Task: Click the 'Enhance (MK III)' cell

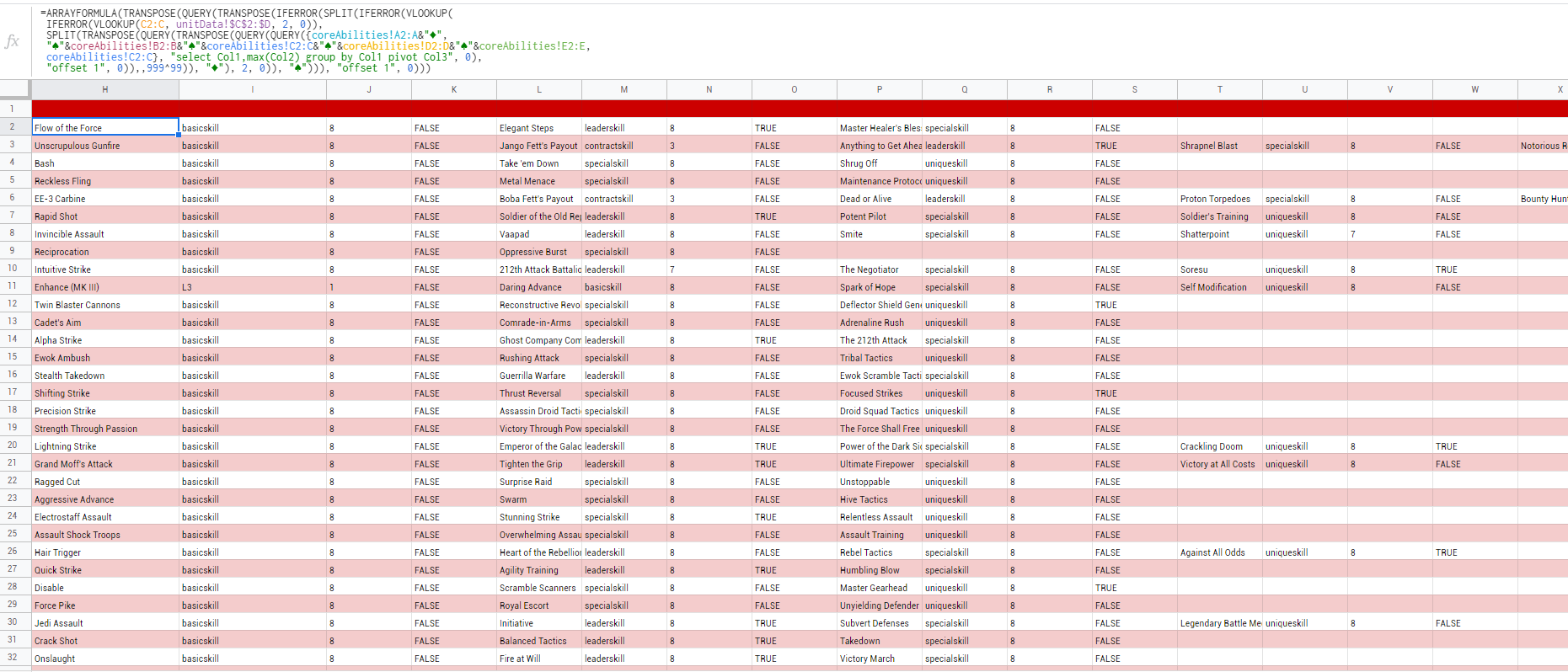Action: tap(105, 287)
